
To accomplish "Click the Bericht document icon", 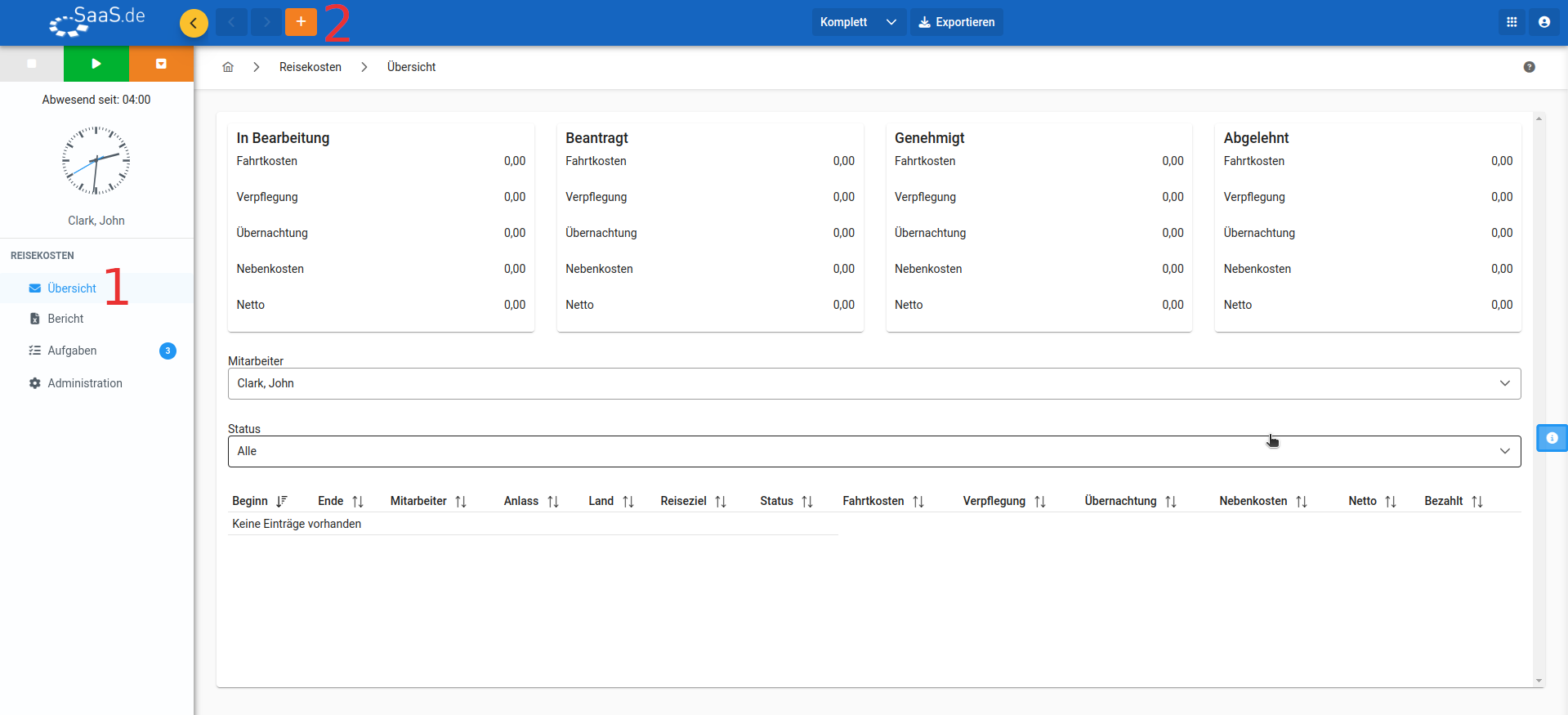I will (x=34, y=319).
